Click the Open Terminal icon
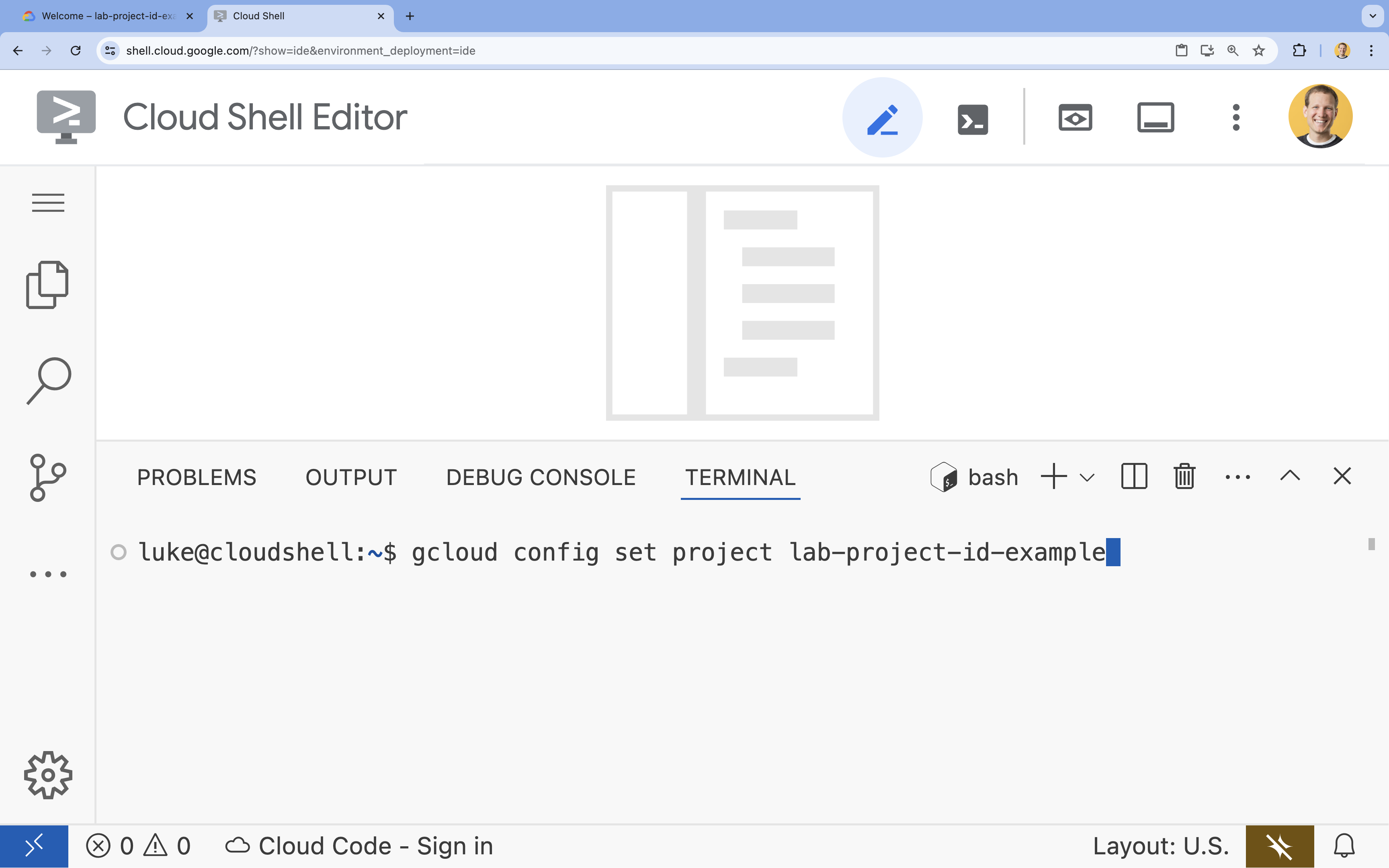1389x868 pixels. [x=971, y=117]
